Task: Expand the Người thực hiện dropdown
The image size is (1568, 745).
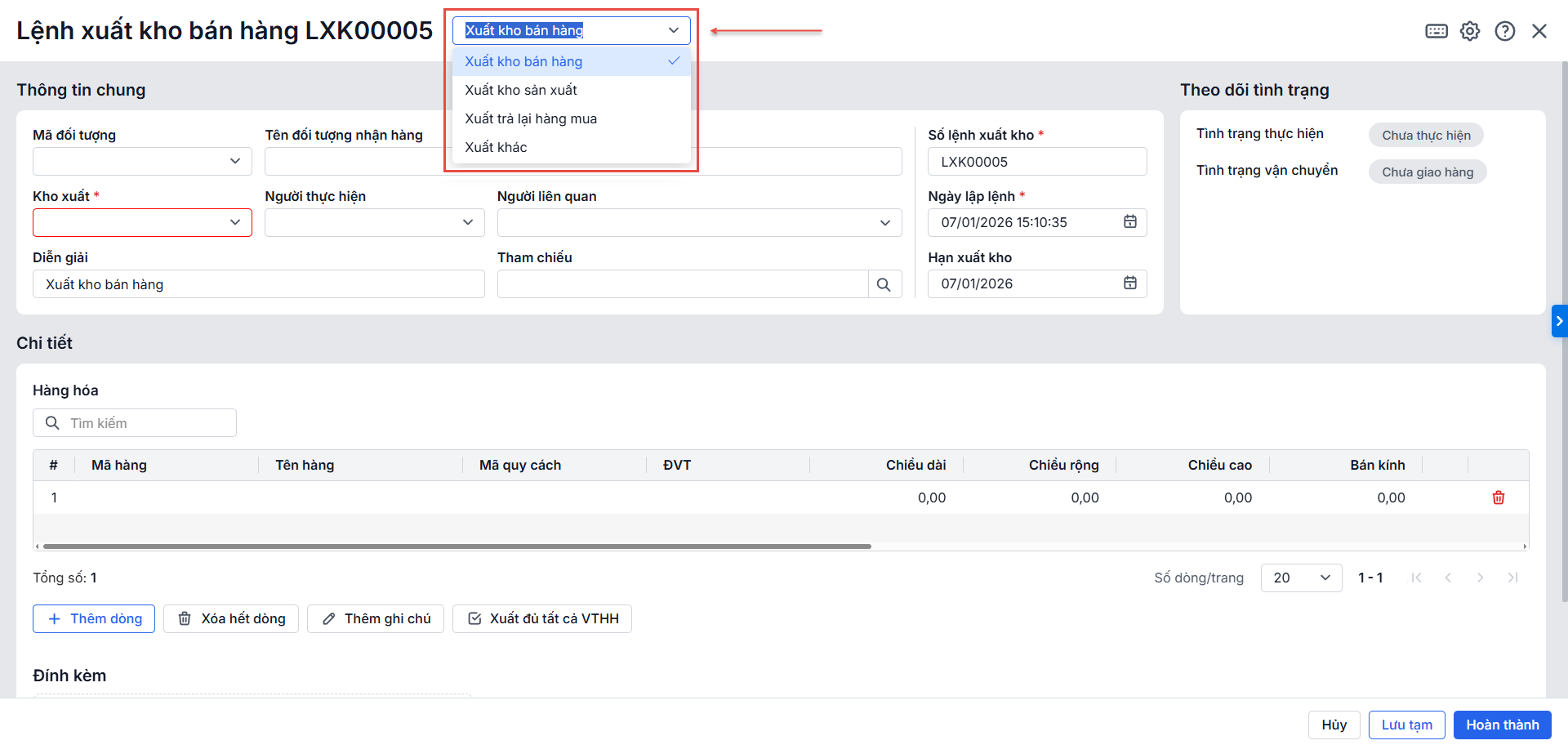Action: [x=467, y=222]
